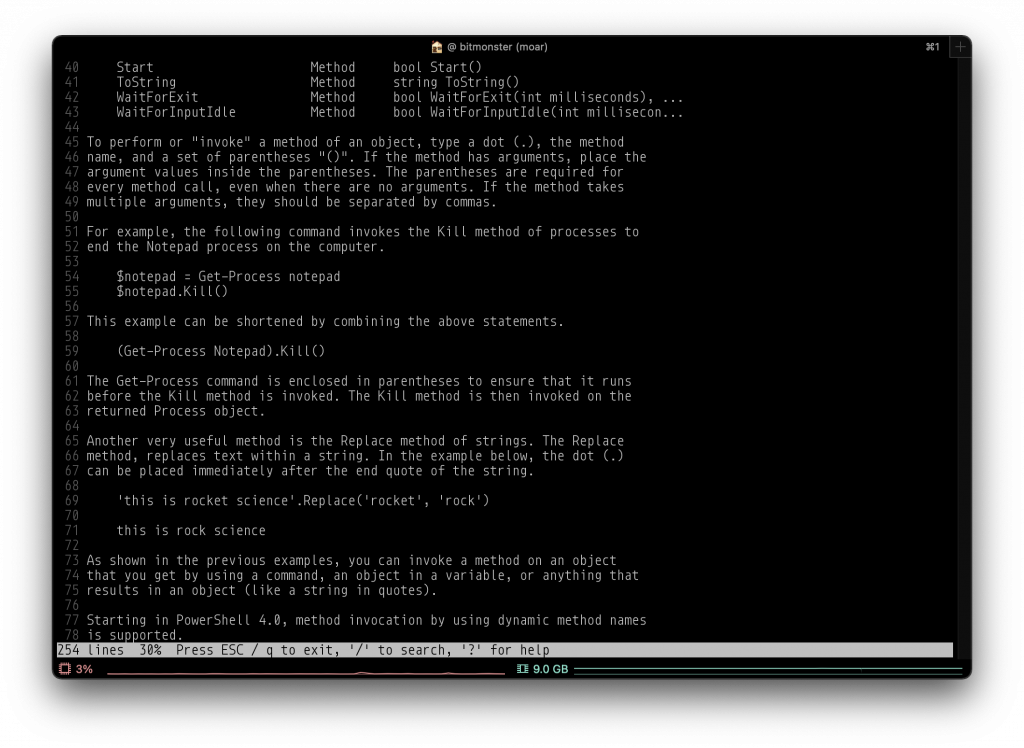Click 'returned Process object.' on line 63
This screenshot has width=1024, height=748.
pos(176,411)
